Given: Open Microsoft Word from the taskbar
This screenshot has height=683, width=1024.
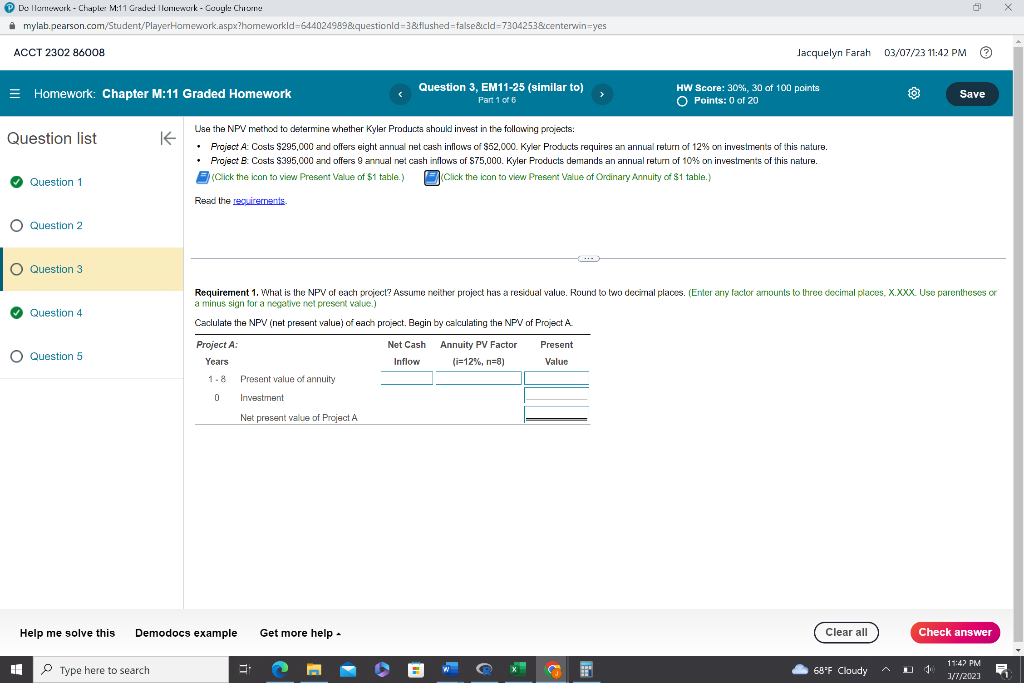Looking at the screenshot, I should [x=450, y=670].
